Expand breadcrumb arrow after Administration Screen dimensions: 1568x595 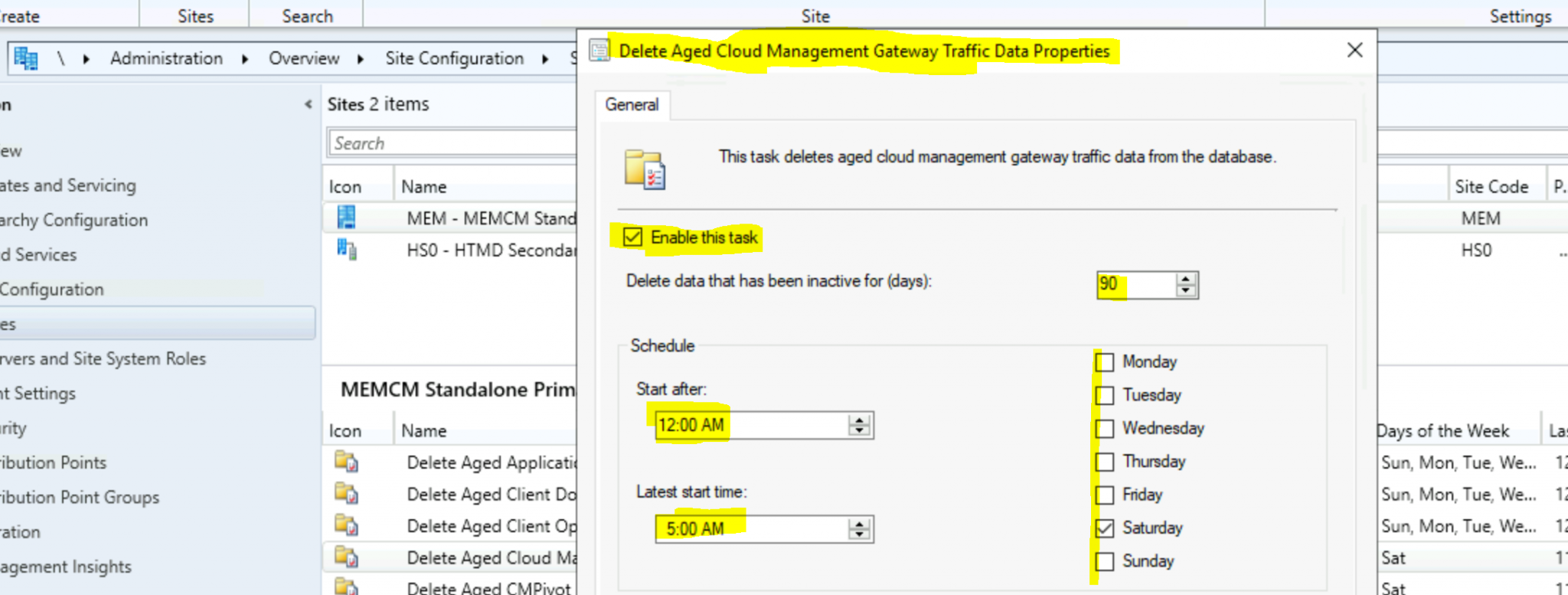click(244, 59)
